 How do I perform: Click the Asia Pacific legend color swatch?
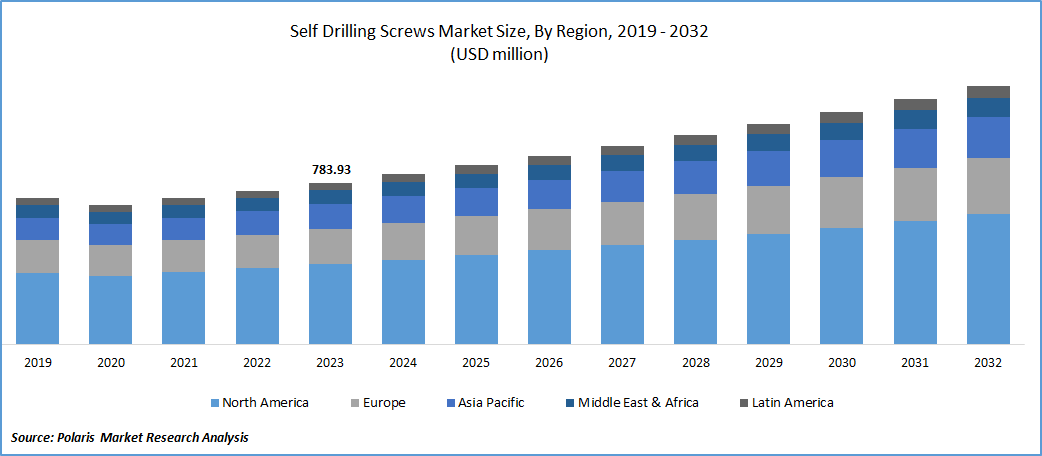coord(450,403)
